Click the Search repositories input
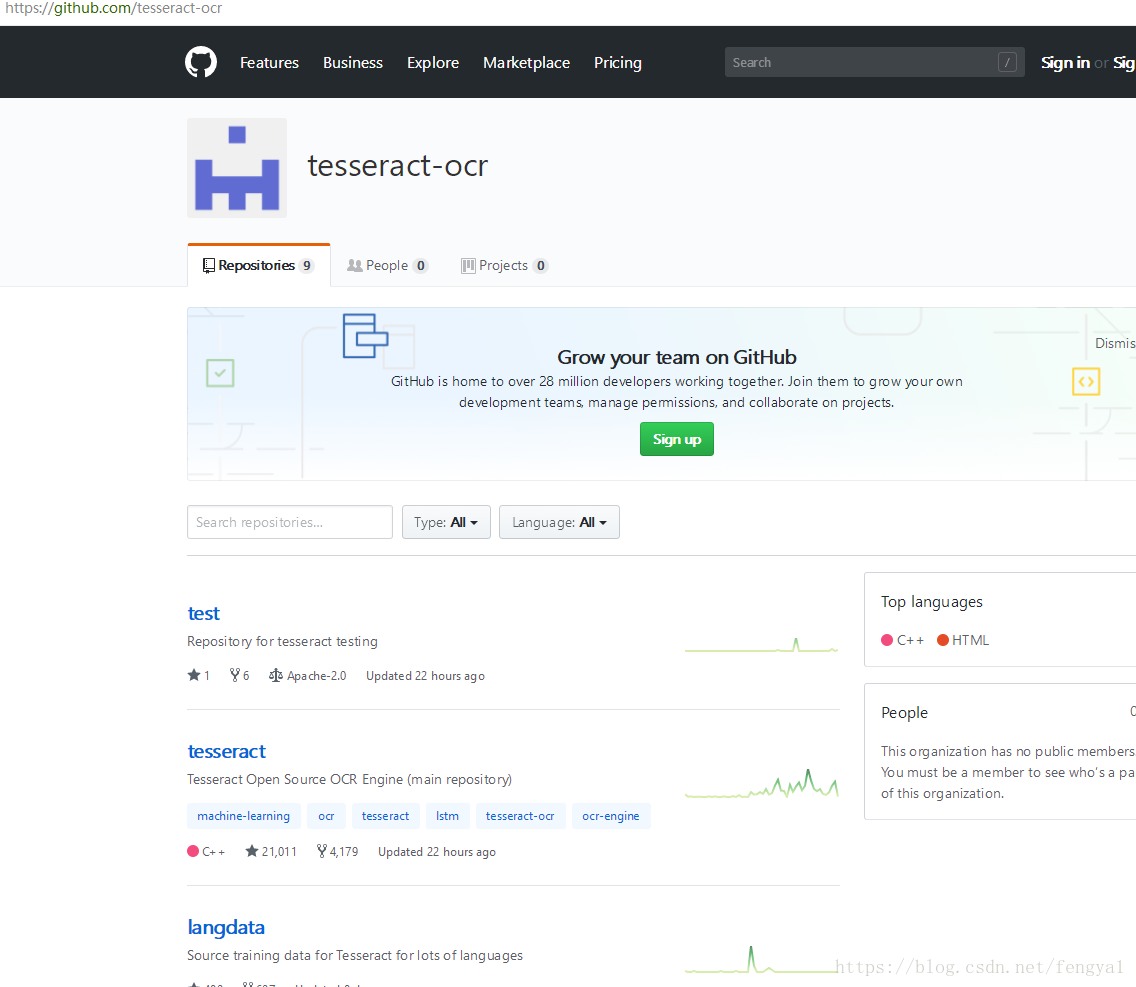Screen dimensions: 1136x987 pyautogui.click(x=290, y=522)
